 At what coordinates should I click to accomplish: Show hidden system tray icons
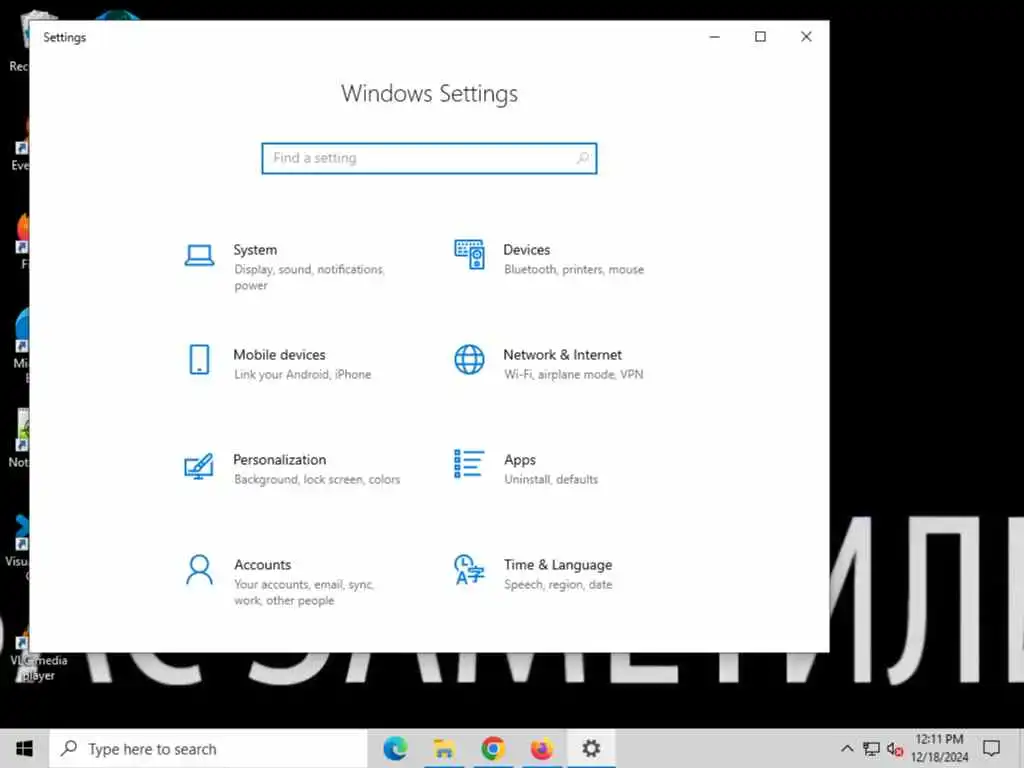click(847, 748)
